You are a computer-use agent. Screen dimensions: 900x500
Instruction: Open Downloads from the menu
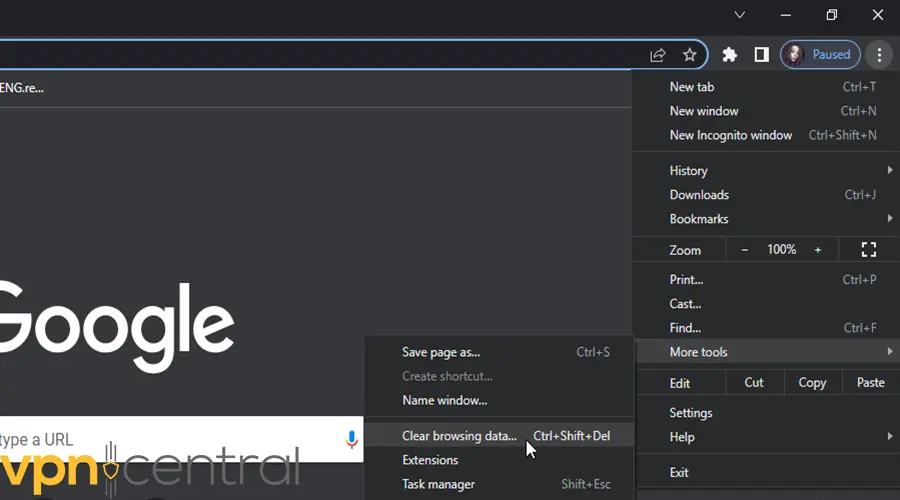click(x=766, y=195)
